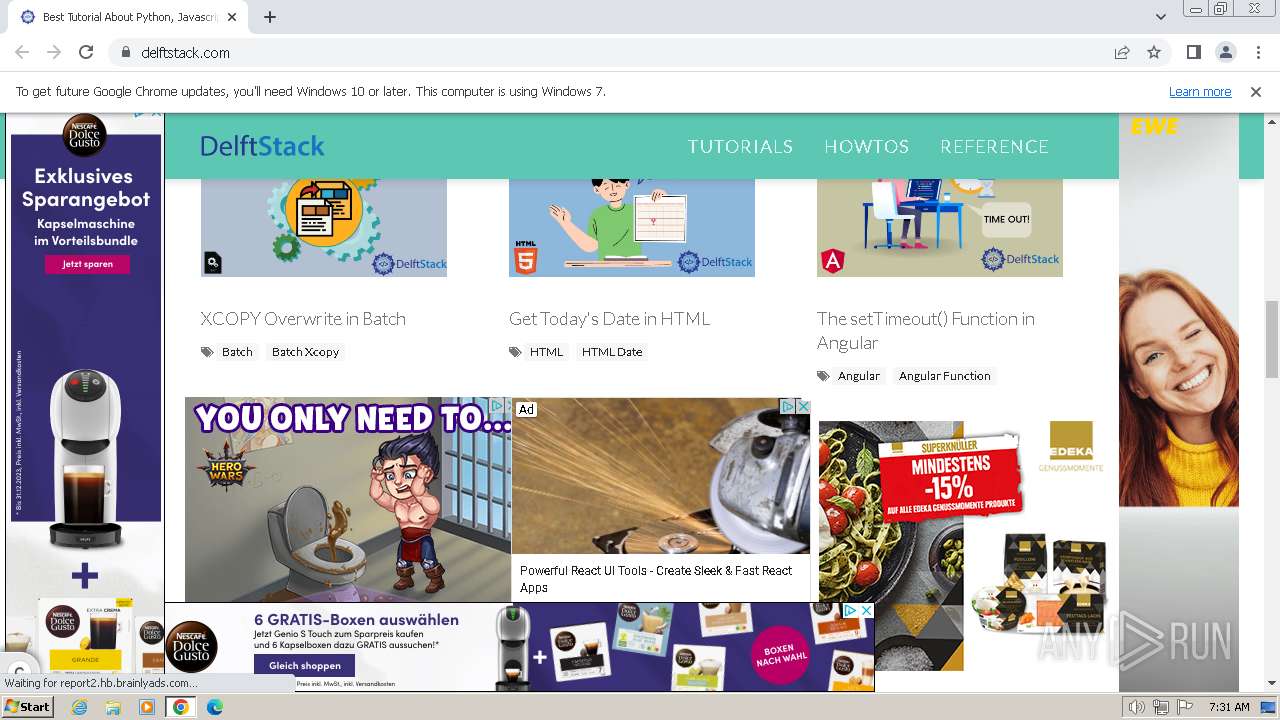
Task: Dismiss the Chrome update notification bar
Action: point(1256,91)
